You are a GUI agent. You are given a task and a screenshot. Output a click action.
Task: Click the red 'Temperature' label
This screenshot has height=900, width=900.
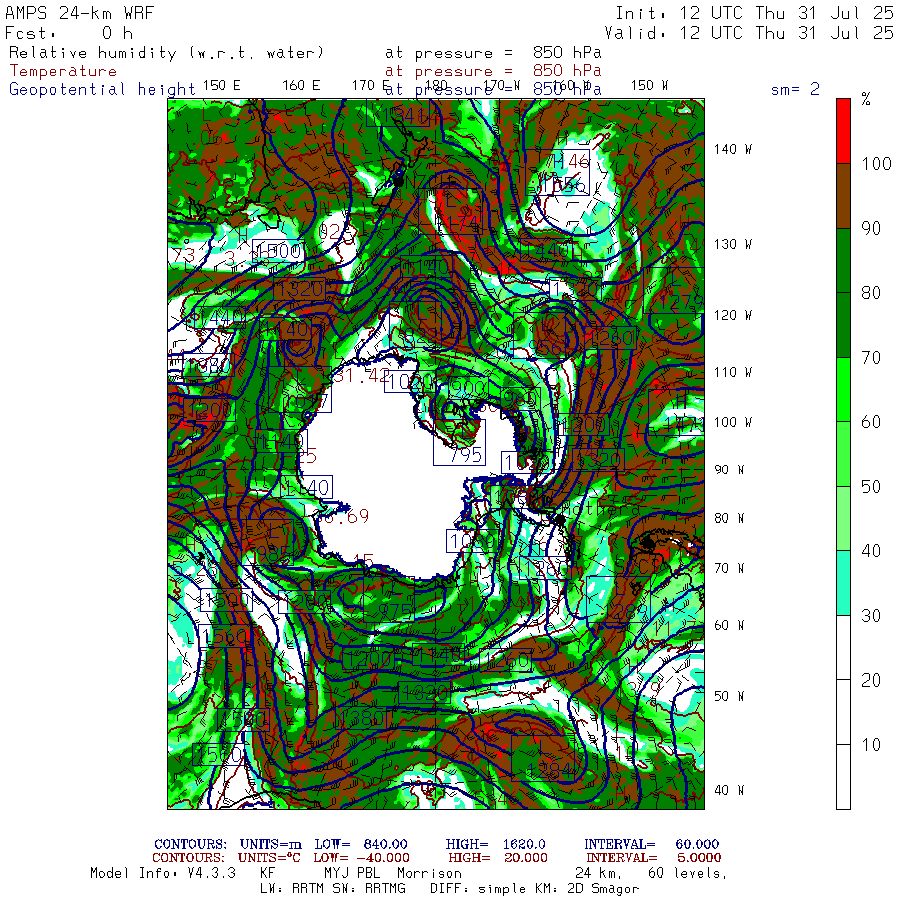63,71
